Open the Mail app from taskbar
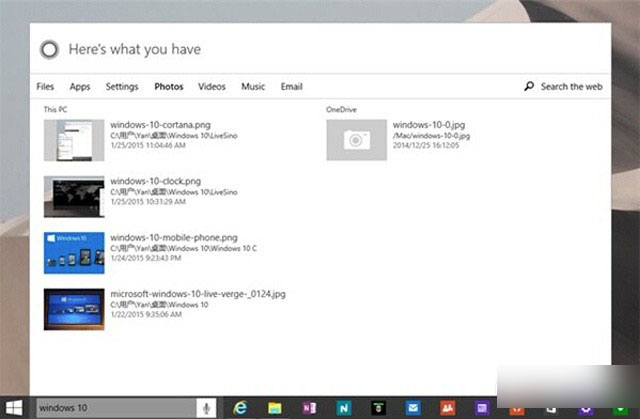Screen dimensions: 640x419 pyautogui.click(x=413, y=407)
